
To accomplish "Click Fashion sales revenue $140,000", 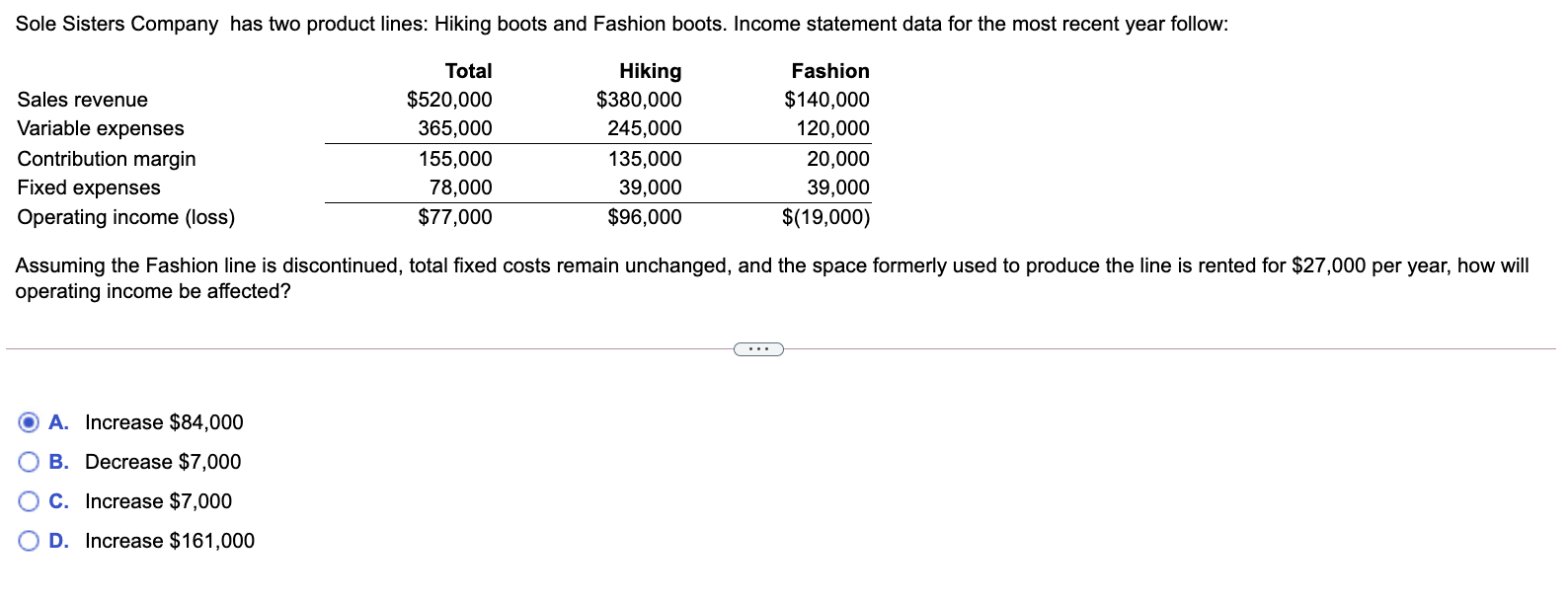I will (x=826, y=100).
